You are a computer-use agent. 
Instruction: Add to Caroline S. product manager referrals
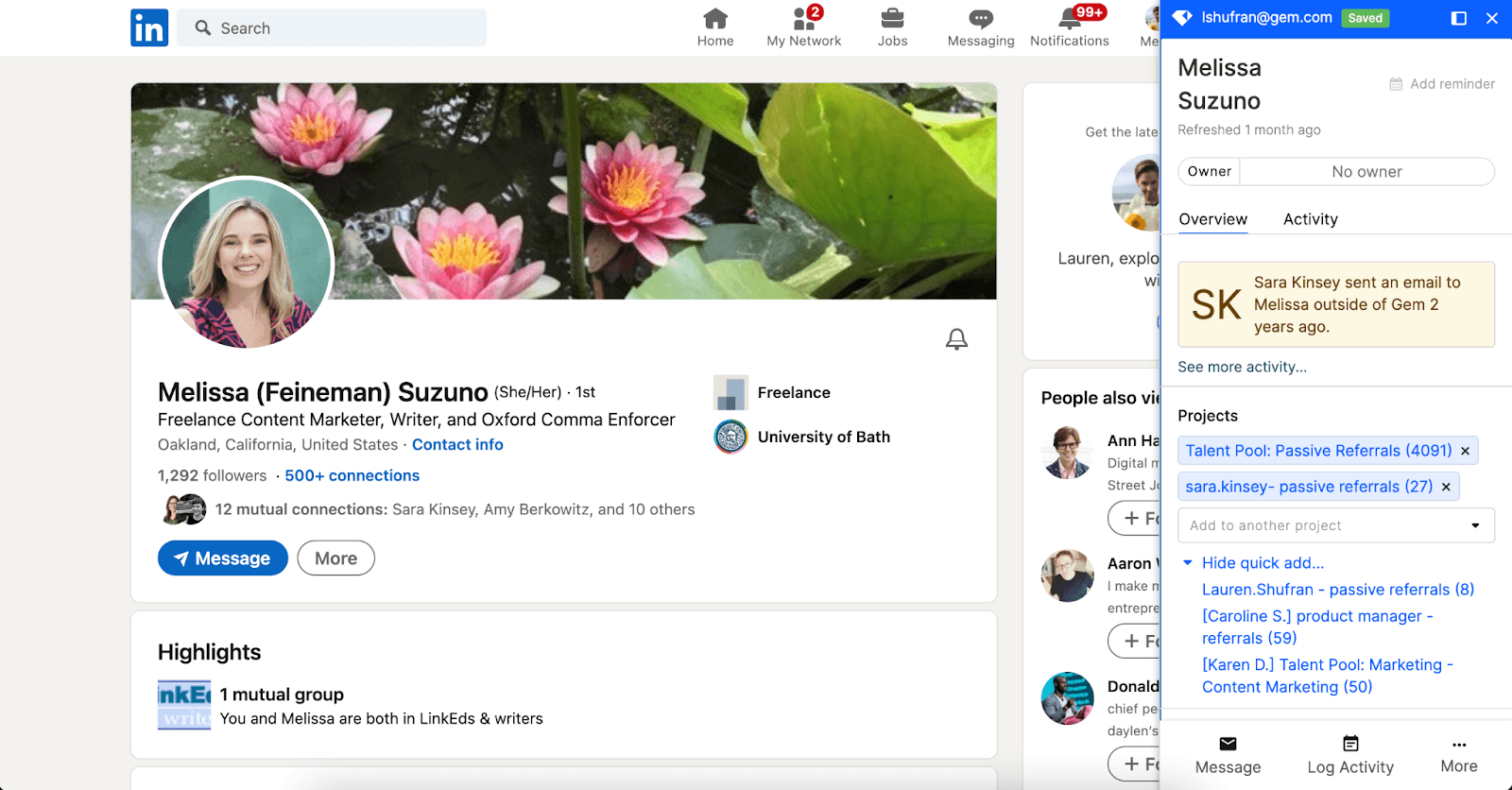coord(1317,627)
